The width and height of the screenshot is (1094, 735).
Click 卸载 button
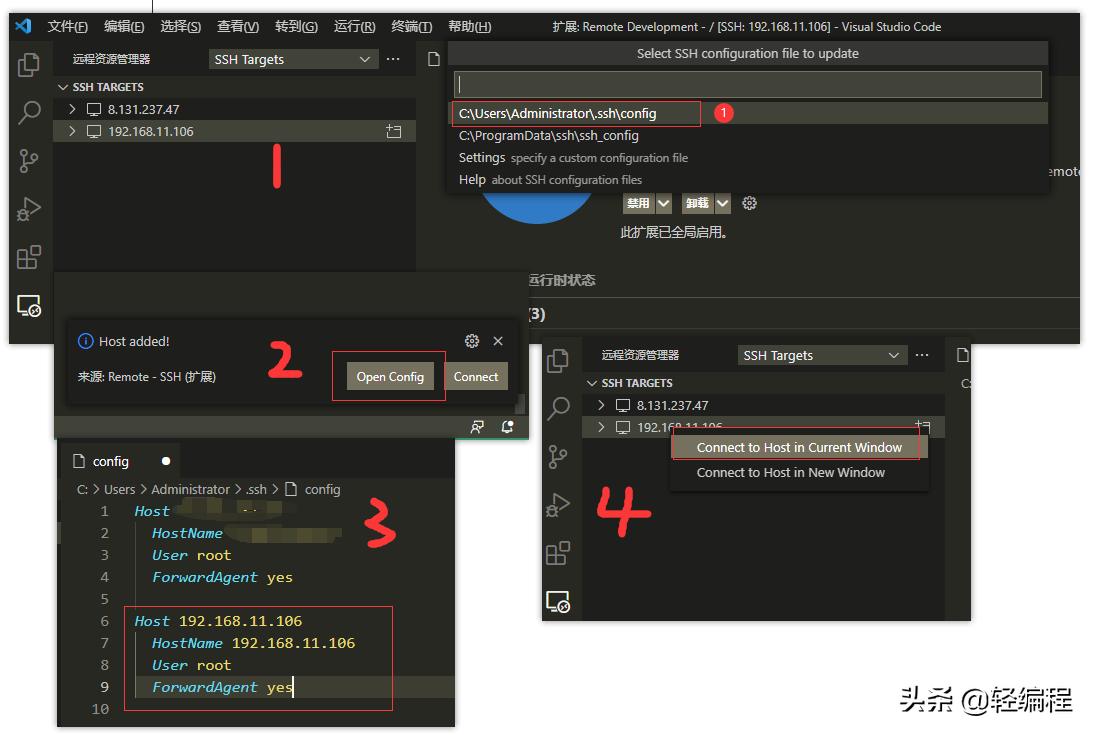click(x=698, y=203)
